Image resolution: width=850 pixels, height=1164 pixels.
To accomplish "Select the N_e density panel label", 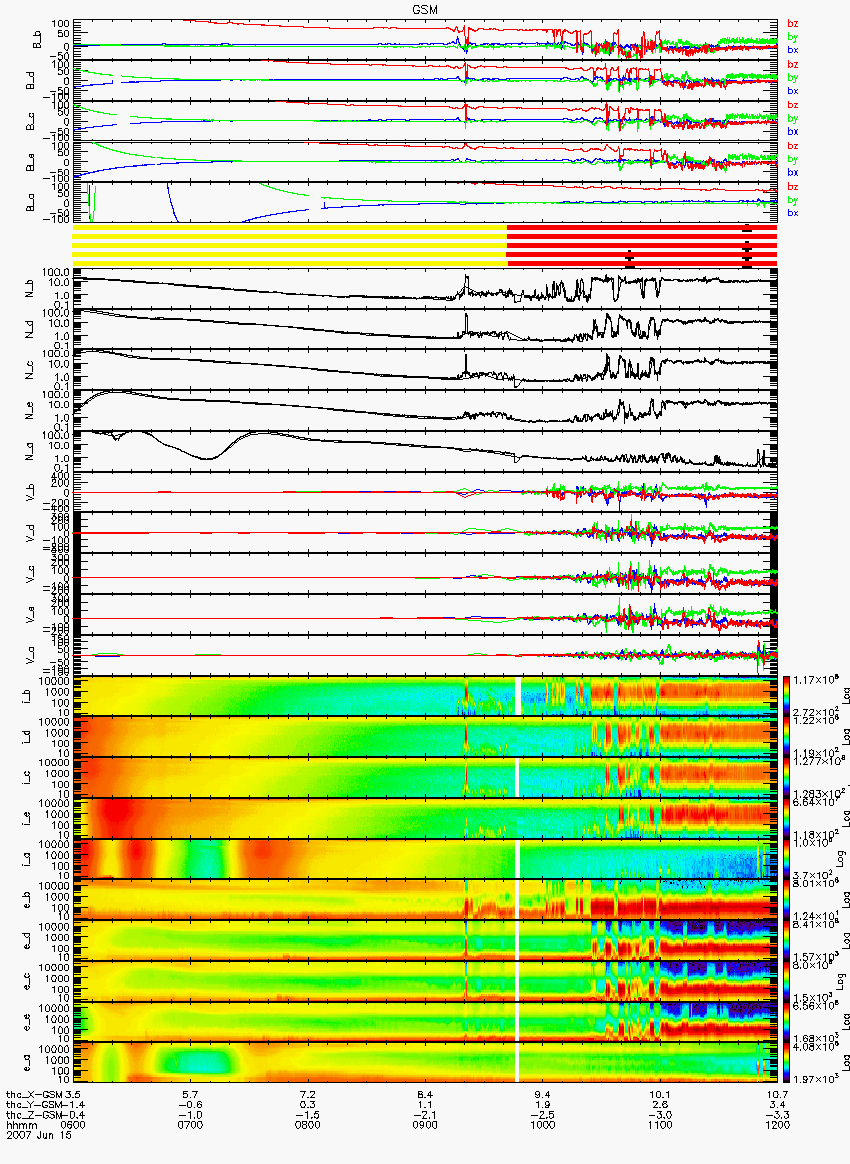I will coord(30,411).
